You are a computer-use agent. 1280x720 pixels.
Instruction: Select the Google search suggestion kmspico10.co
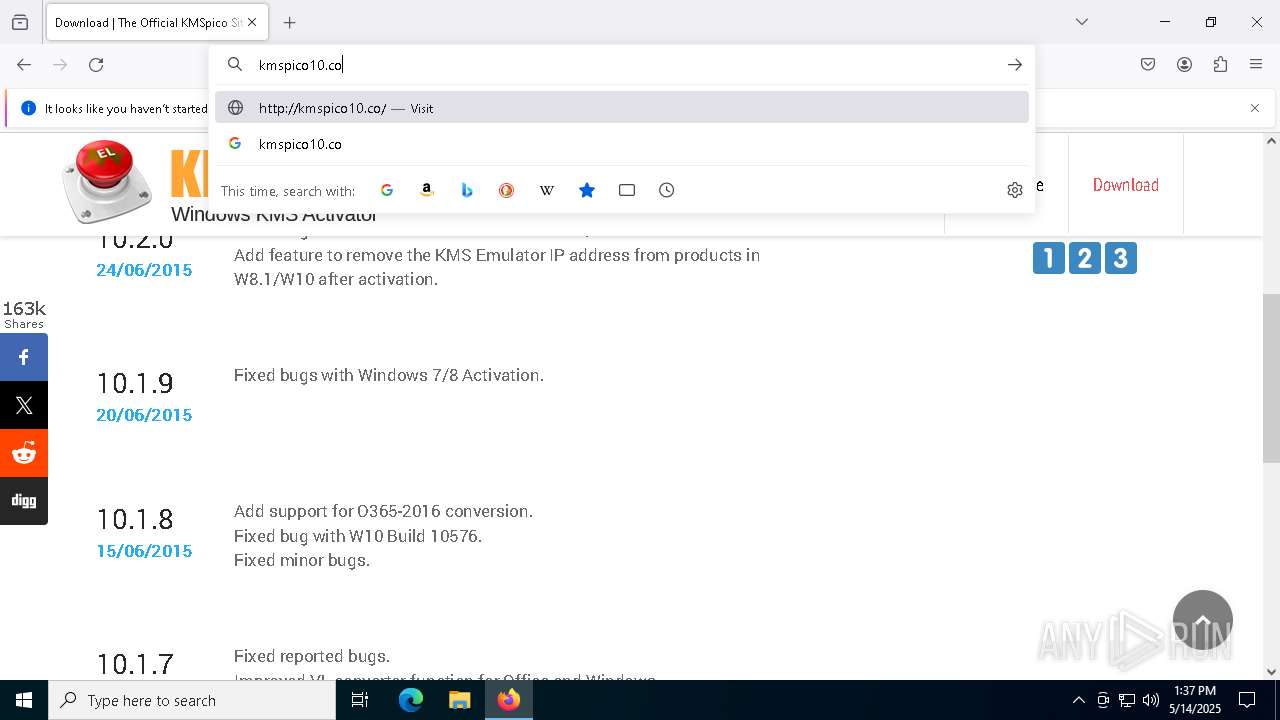622,144
